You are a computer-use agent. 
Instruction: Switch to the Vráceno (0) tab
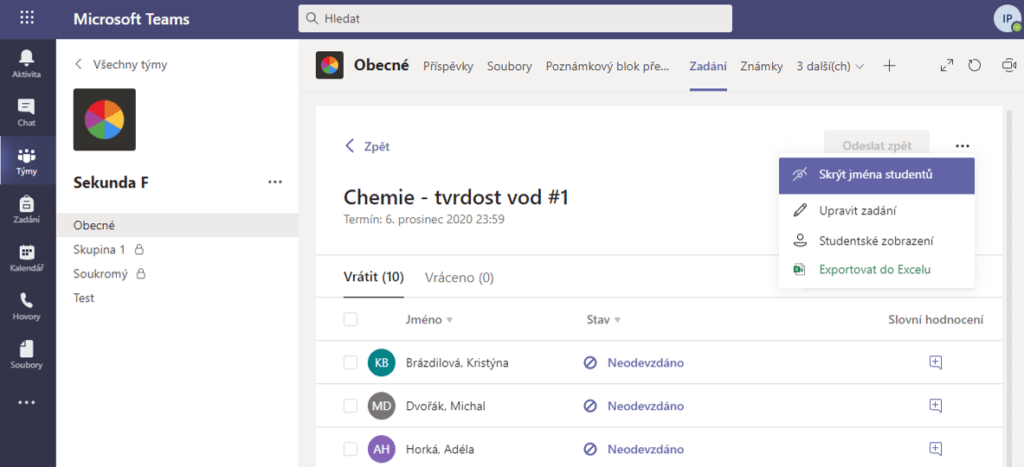459,277
